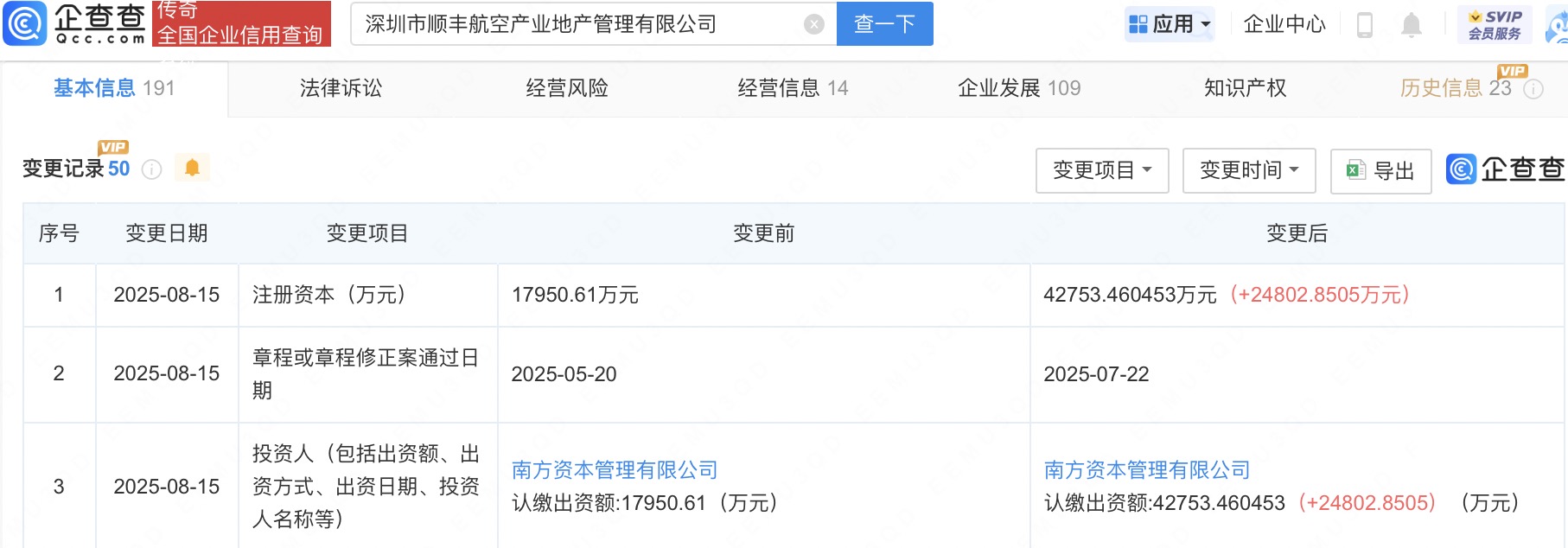This screenshot has width=1568, height=548.
Task: Clear the search box text
Action: click(x=813, y=24)
